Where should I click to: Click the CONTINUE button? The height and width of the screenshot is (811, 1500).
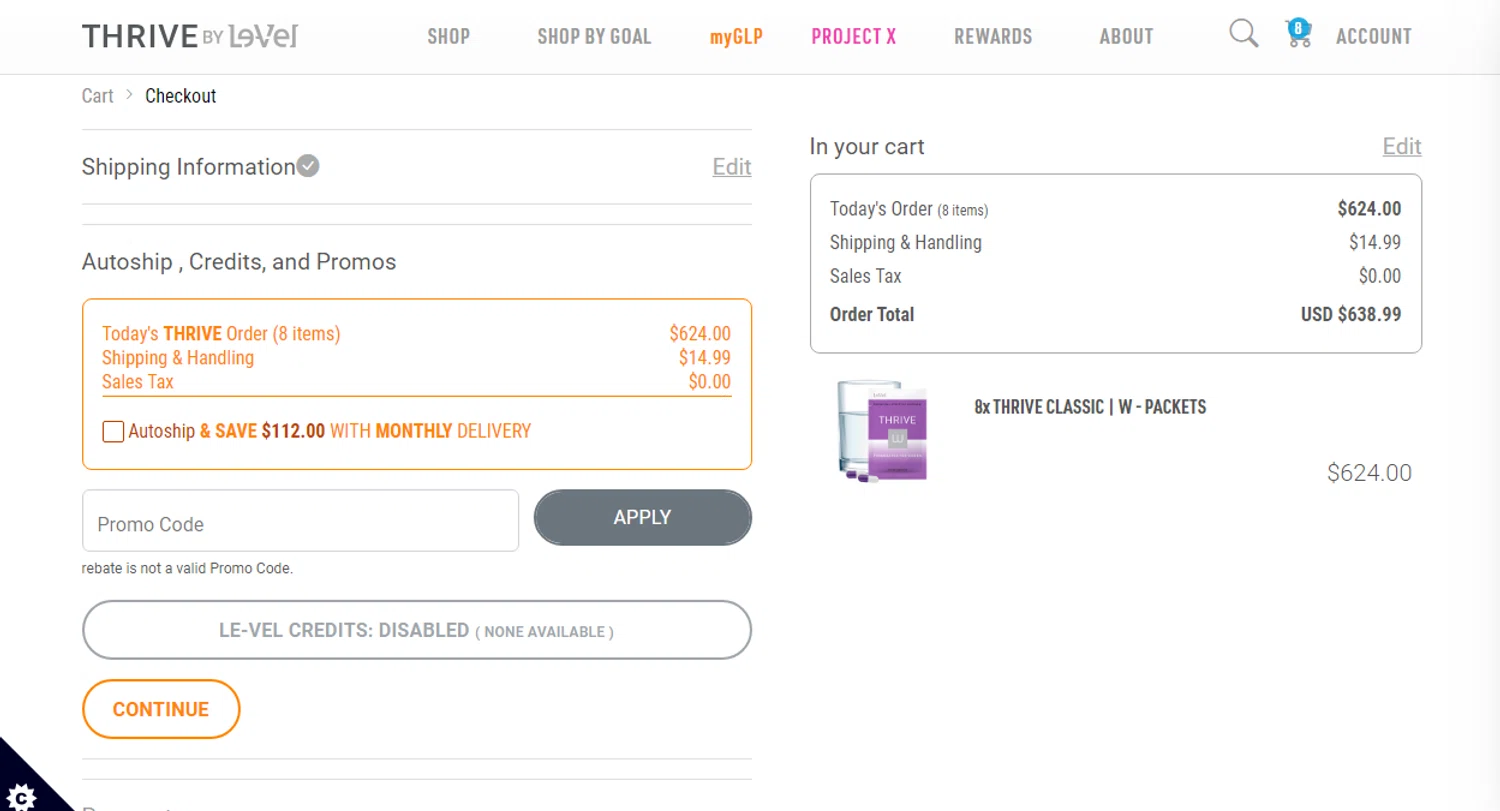coord(161,709)
